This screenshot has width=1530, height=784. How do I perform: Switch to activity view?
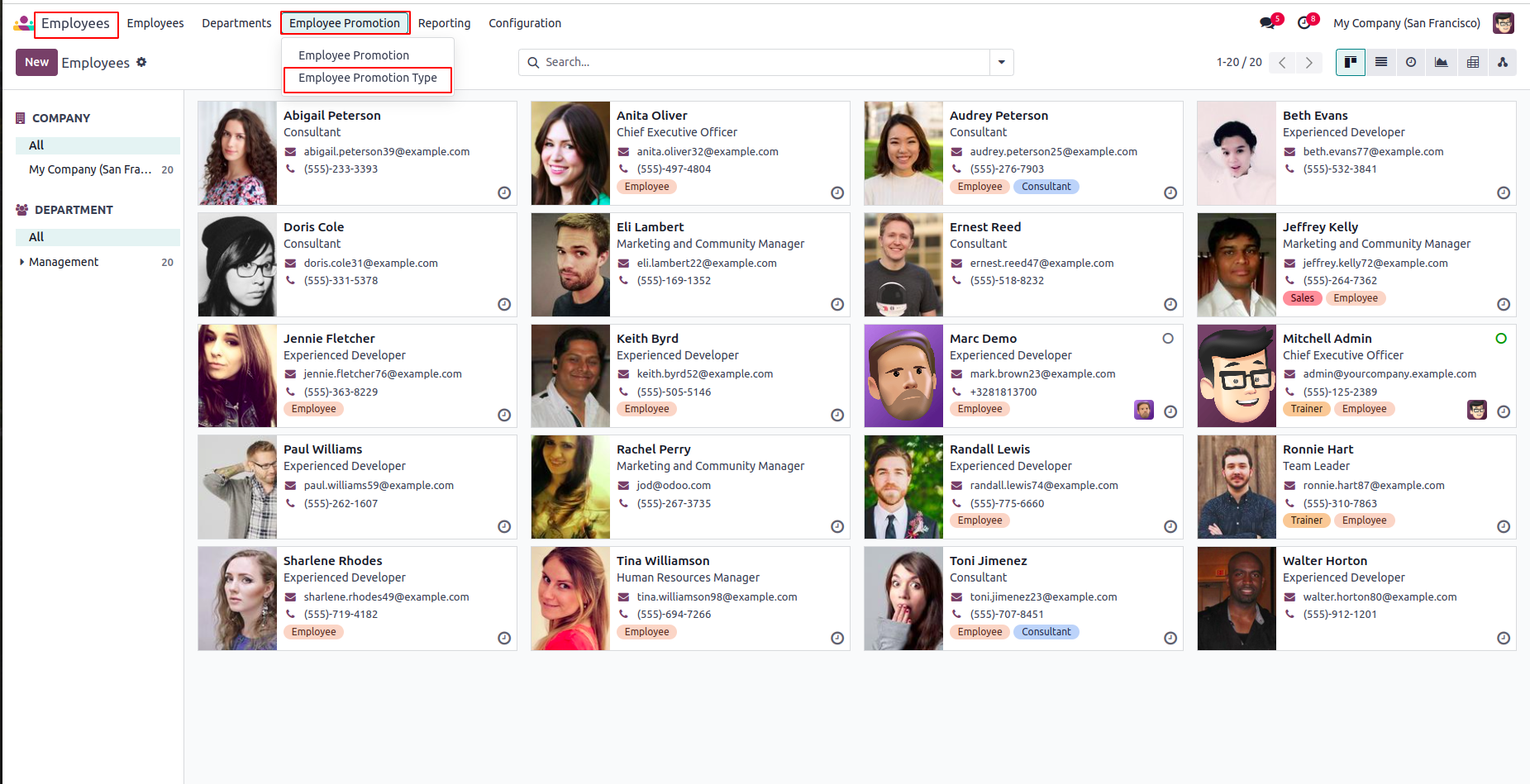pyautogui.click(x=1411, y=62)
